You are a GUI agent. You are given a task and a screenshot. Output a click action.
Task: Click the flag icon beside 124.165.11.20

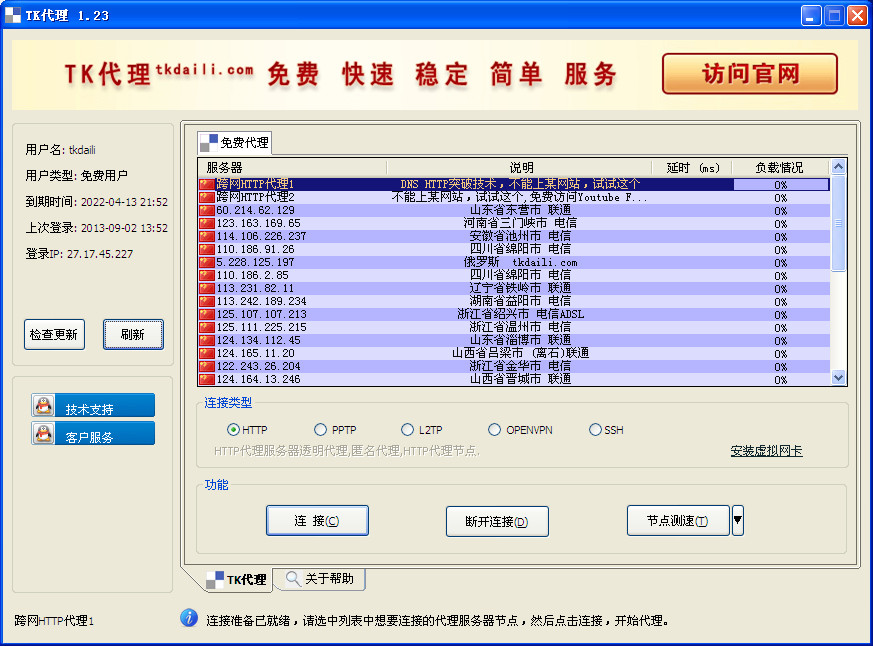[x=205, y=354]
